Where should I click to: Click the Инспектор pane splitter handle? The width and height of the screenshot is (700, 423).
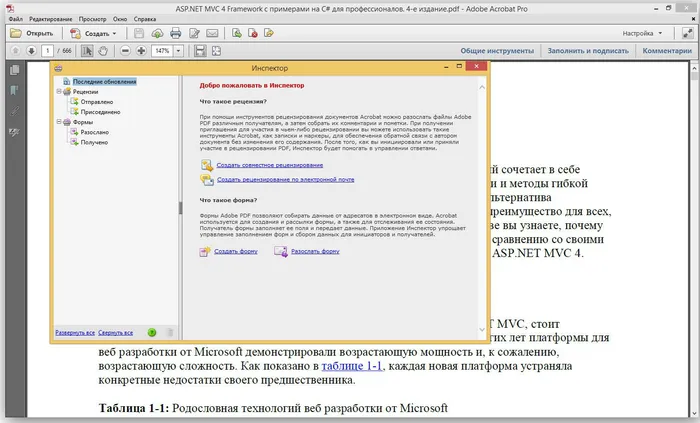[180, 208]
